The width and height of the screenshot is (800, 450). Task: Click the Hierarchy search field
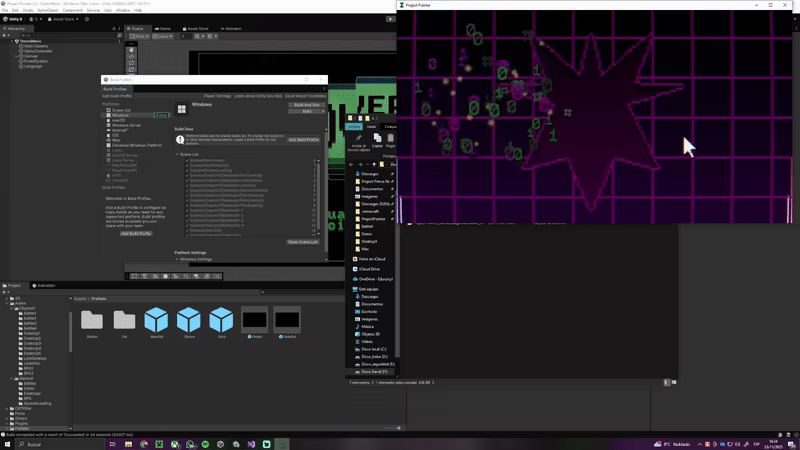tap(66, 35)
